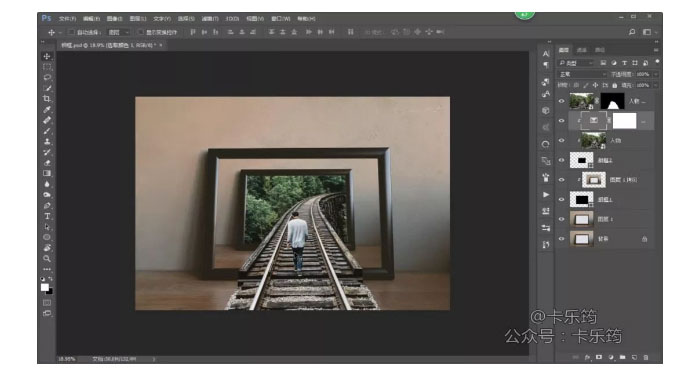Open the 窗口(W) menu

pos(281,19)
